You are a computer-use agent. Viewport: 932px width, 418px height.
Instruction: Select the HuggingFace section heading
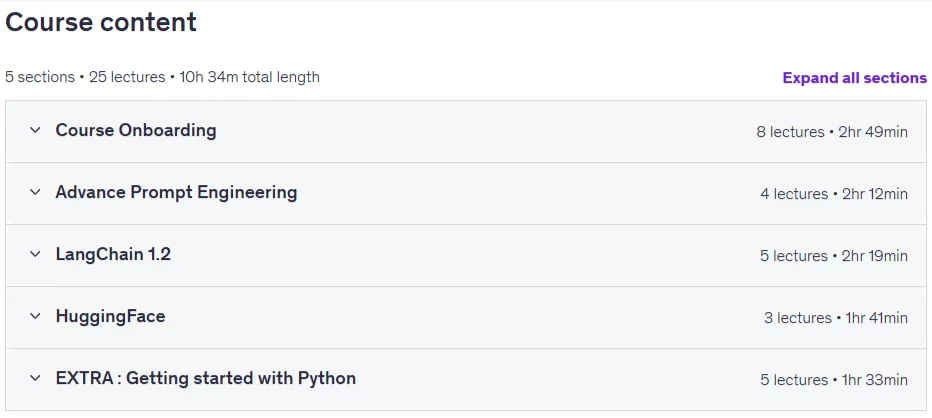111,316
